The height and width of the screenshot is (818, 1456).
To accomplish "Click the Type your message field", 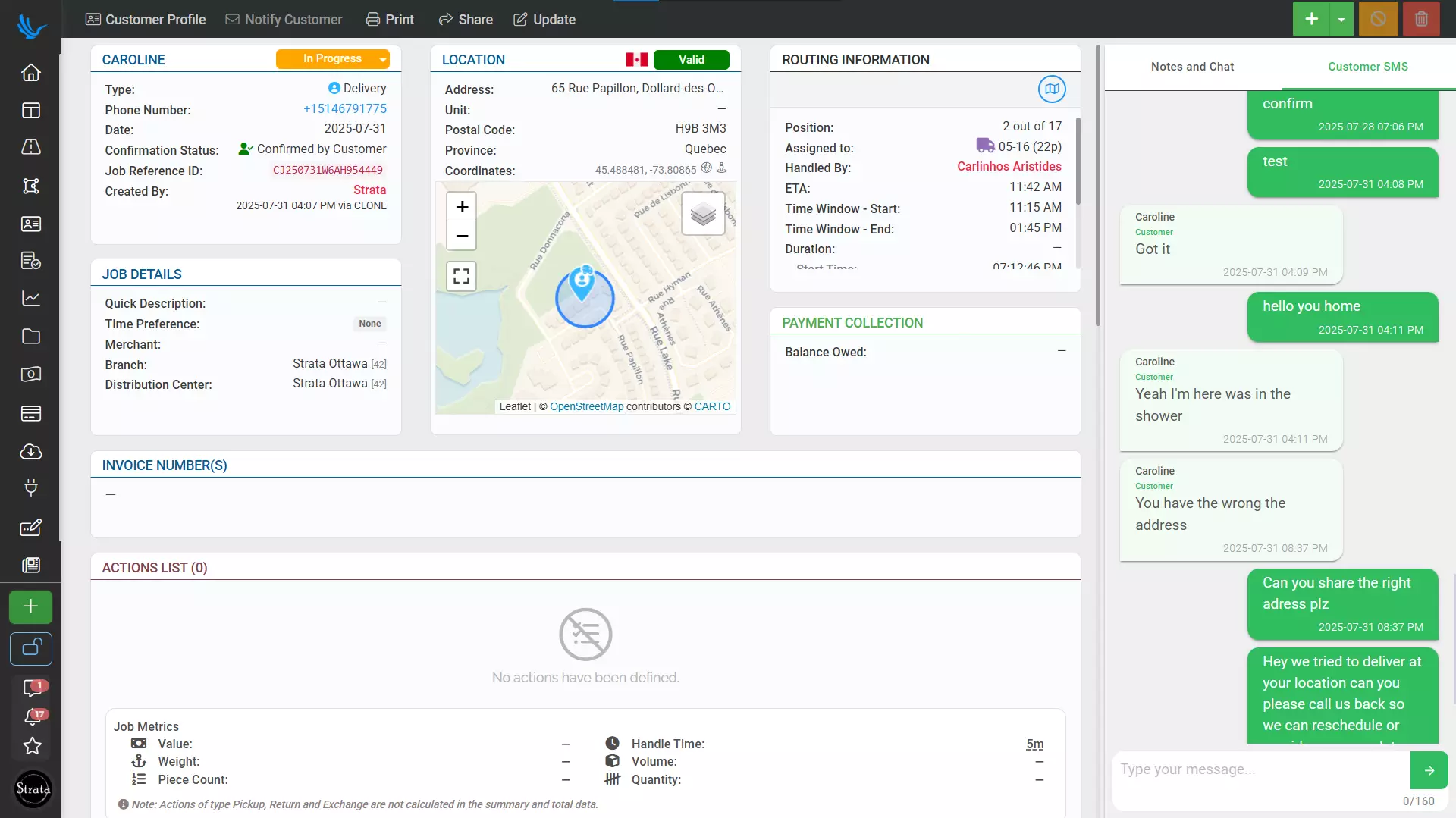I will tap(1260, 769).
